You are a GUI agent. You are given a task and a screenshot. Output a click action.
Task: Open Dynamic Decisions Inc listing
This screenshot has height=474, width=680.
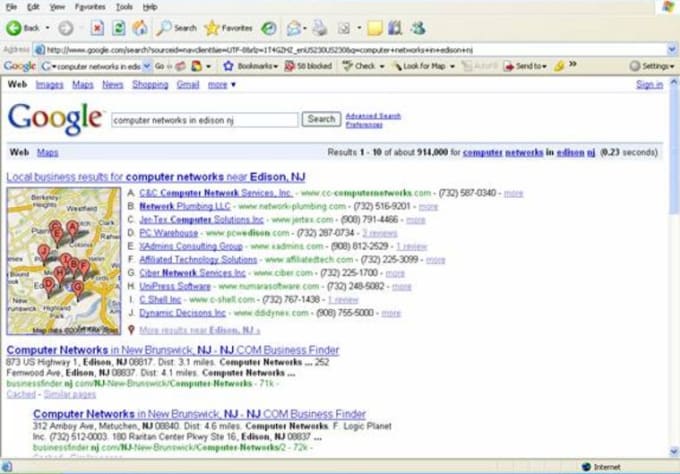tap(182, 313)
